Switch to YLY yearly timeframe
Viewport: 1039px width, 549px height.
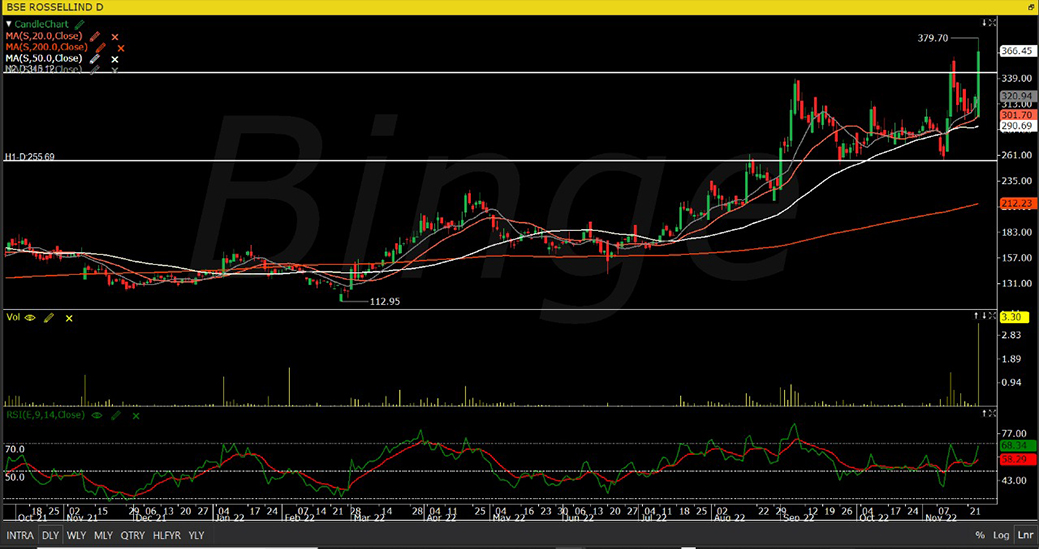tap(197, 535)
